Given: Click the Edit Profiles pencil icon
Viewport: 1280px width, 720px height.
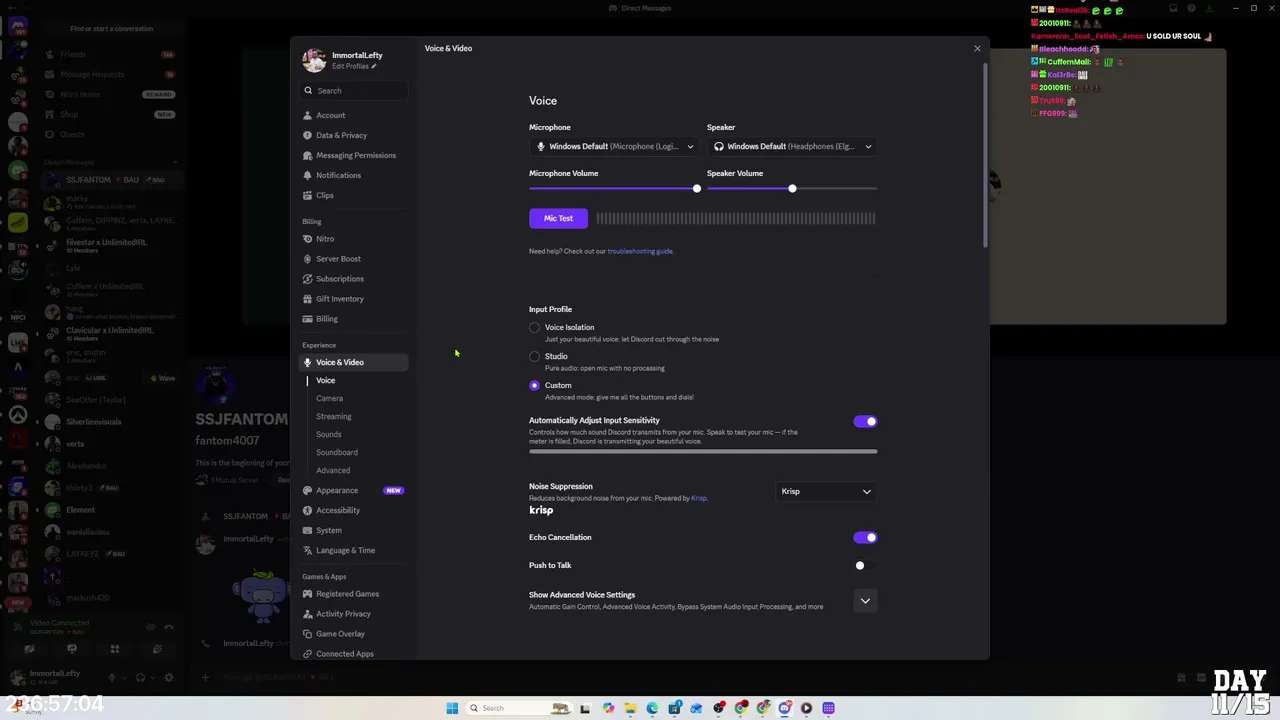Looking at the screenshot, I should coord(374,66).
